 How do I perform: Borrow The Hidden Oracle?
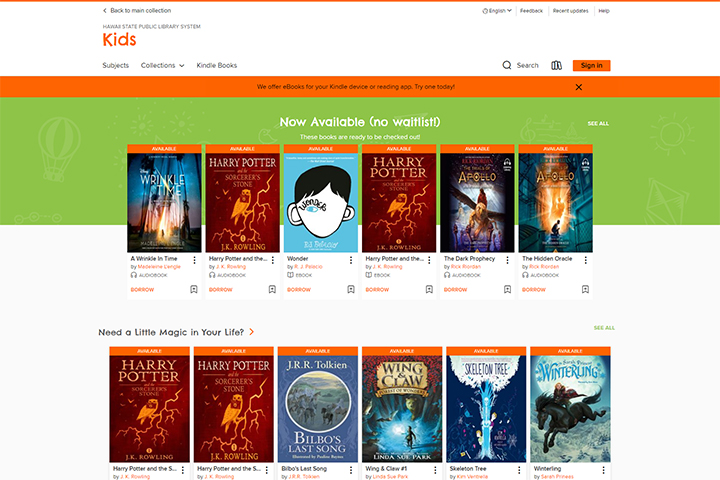click(x=534, y=290)
